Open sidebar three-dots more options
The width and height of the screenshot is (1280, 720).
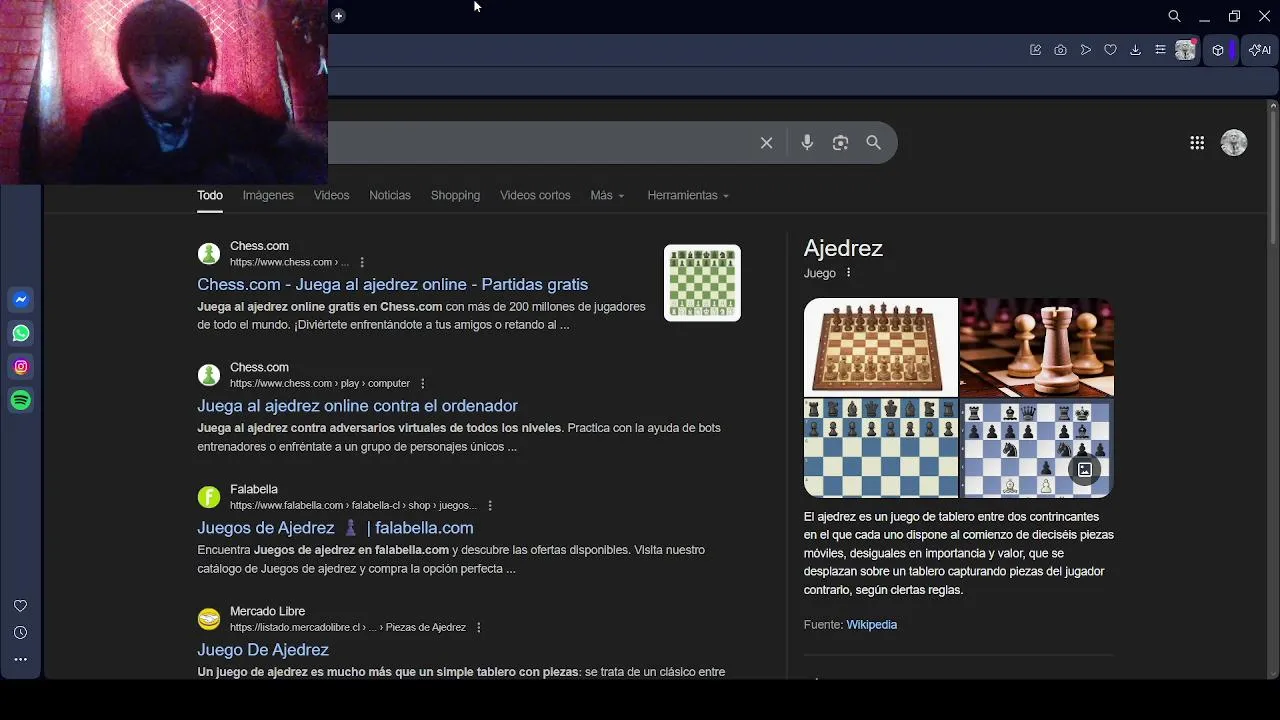point(20,659)
